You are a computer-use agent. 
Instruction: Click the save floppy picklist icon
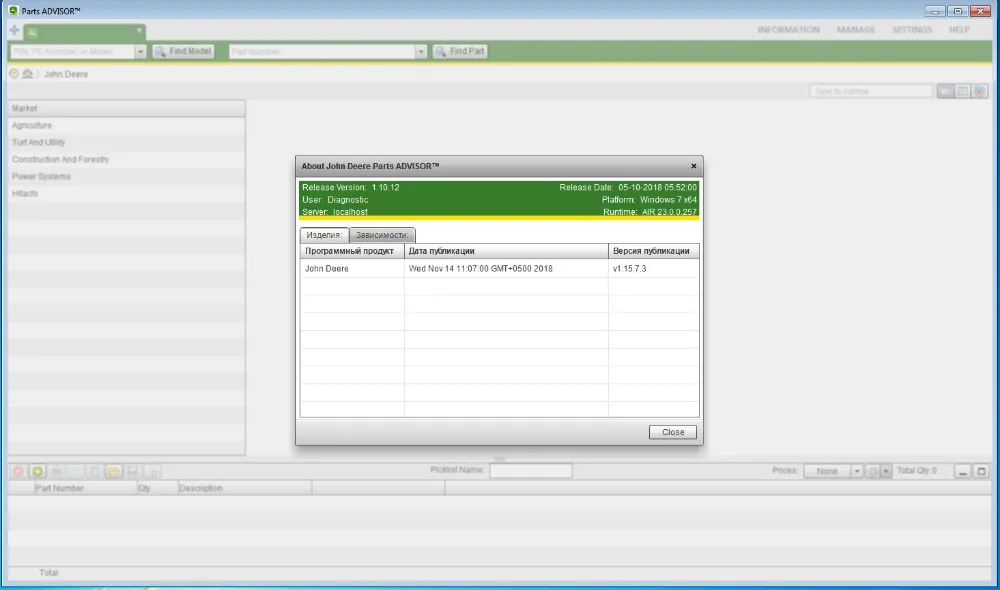[x=133, y=471]
